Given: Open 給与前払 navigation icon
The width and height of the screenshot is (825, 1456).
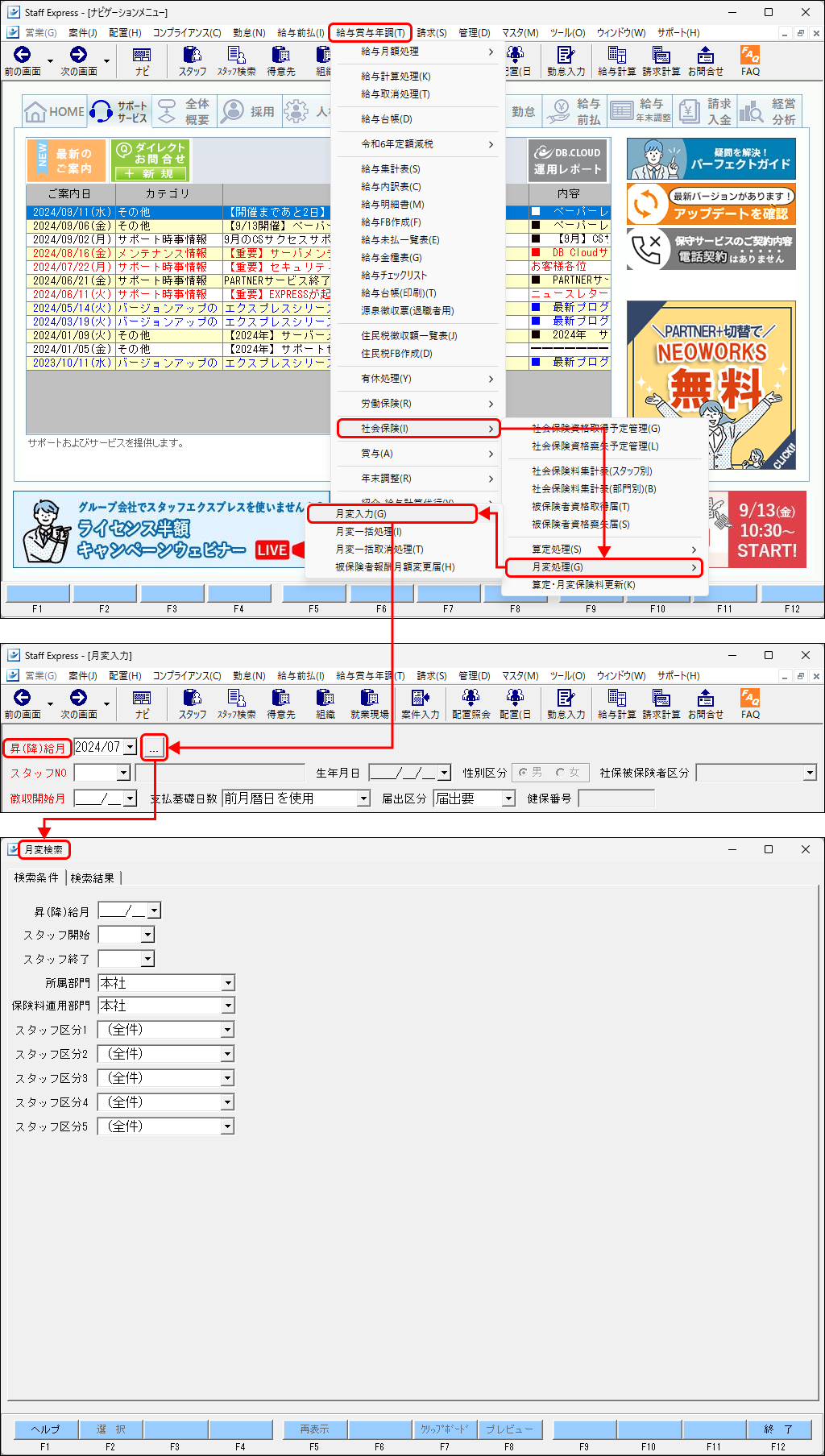Looking at the screenshot, I should (x=574, y=111).
